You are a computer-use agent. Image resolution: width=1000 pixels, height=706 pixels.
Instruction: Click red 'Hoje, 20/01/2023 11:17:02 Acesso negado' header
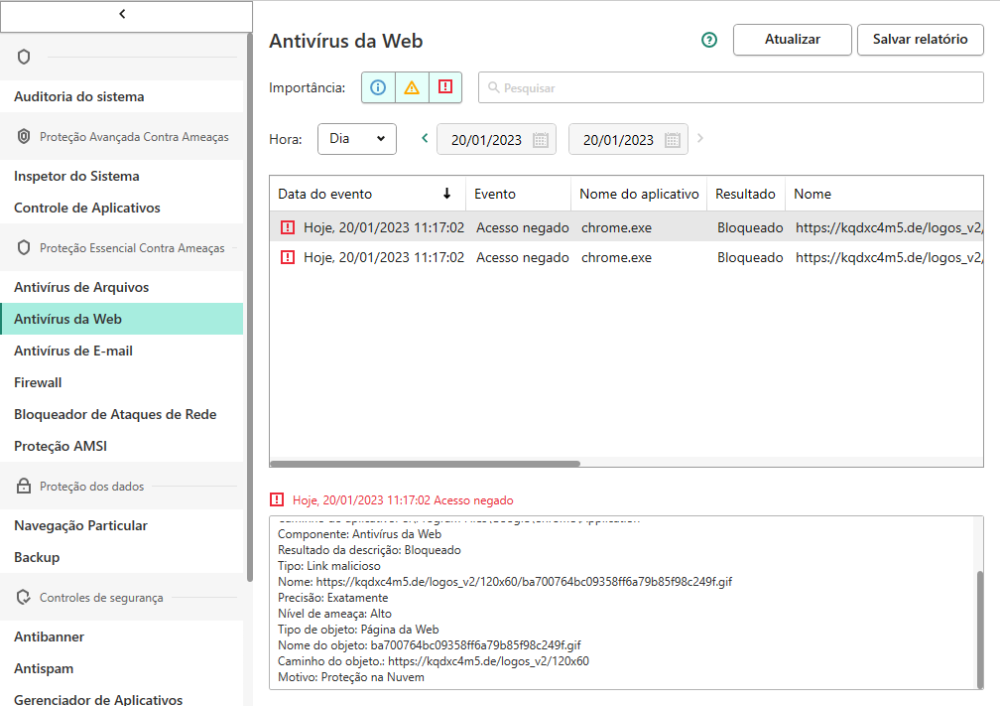tap(403, 500)
